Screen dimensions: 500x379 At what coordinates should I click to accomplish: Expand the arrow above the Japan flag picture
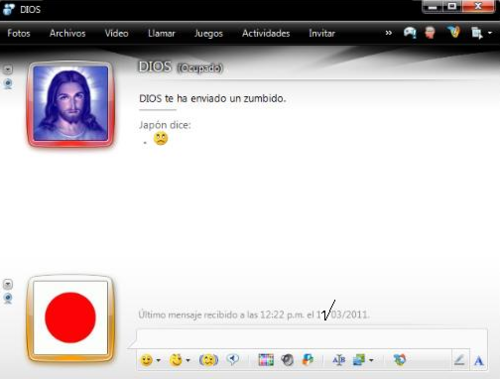point(8,284)
